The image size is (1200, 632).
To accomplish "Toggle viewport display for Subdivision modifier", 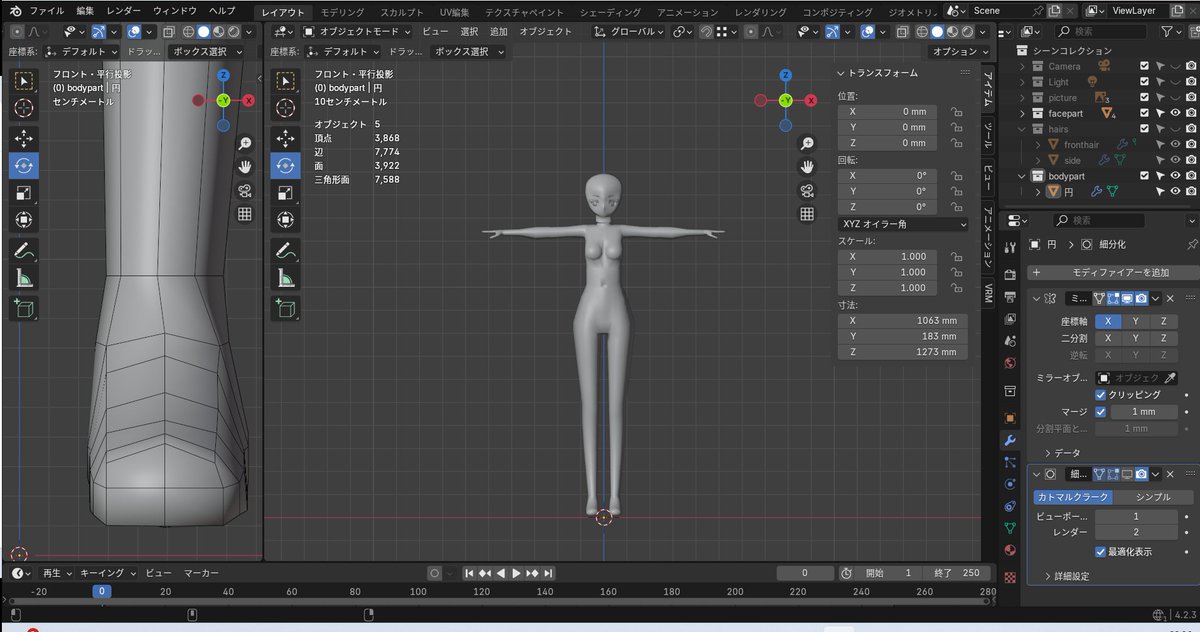I will 1126,474.
